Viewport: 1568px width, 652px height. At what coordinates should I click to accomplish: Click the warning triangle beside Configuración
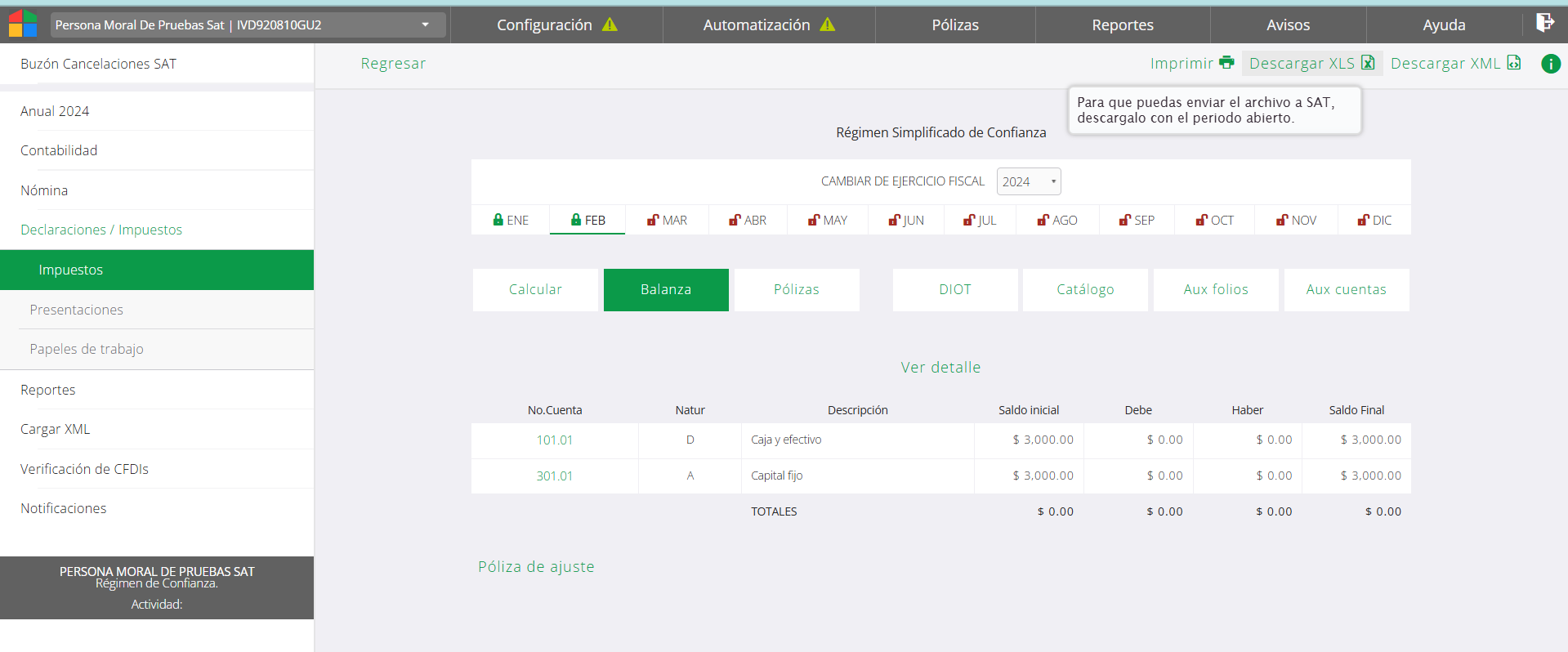(610, 25)
